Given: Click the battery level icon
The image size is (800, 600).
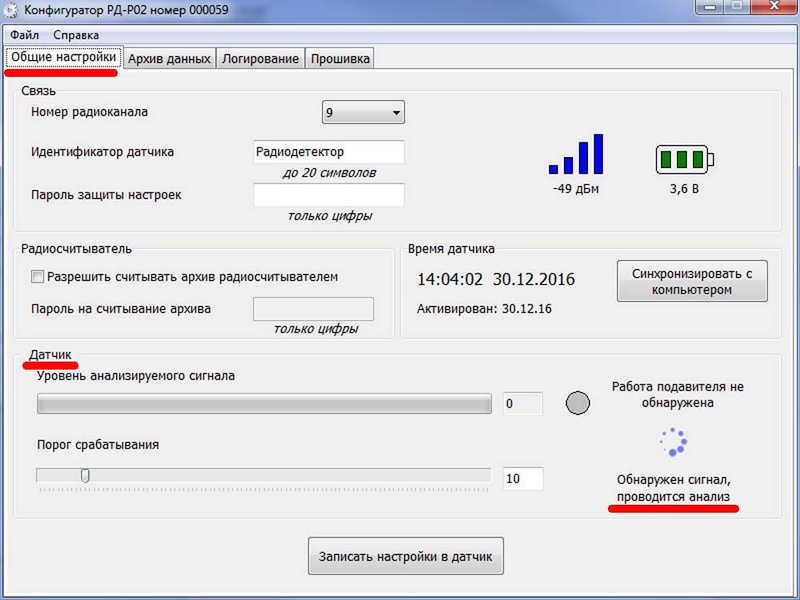Looking at the screenshot, I should (x=685, y=159).
